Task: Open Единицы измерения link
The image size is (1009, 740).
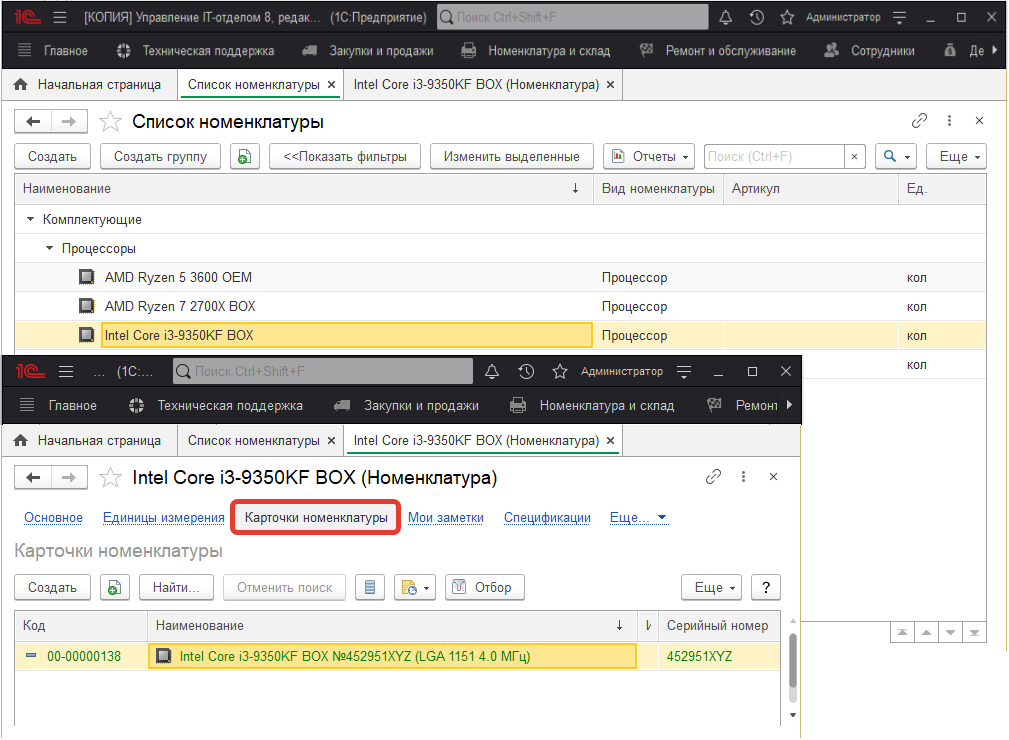Action: pyautogui.click(x=163, y=518)
